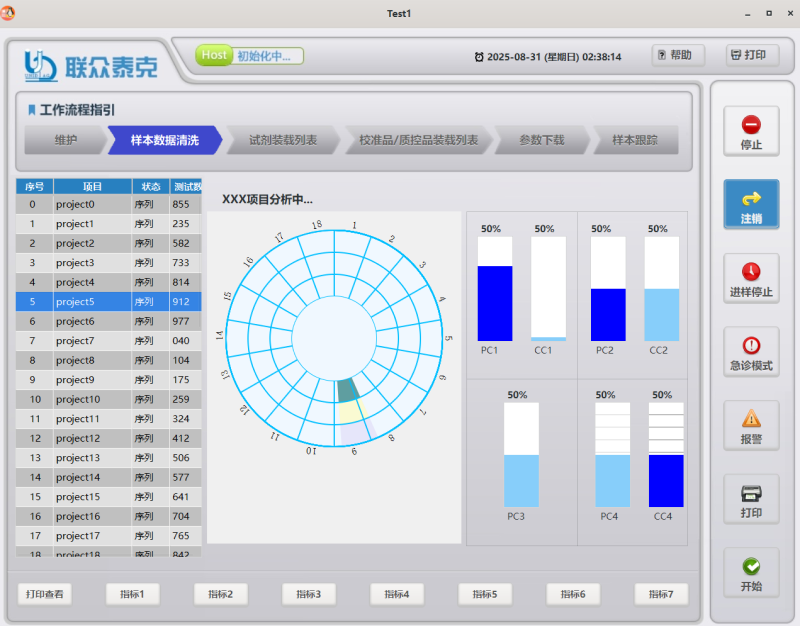Viewport: 800px width, 626px height.
Task: Click the CC1 level bar
Action: click(x=548, y=289)
